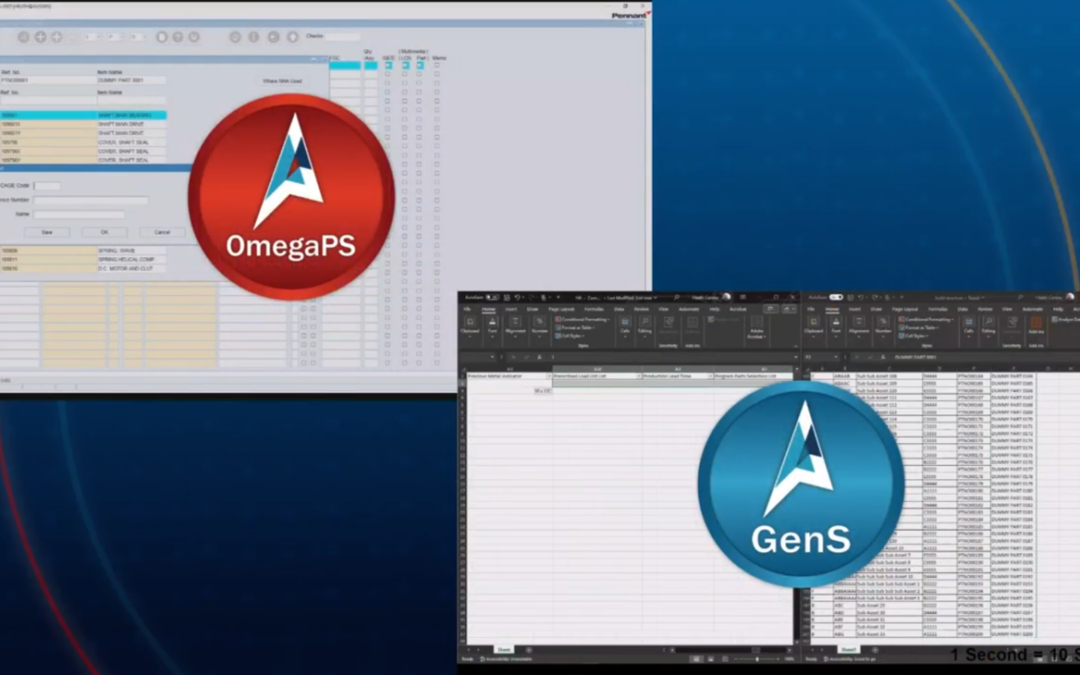The height and width of the screenshot is (675, 1080).
Task: Click Add-ins icon in left Excel ribbon
Action: click(x=692, y=324)
